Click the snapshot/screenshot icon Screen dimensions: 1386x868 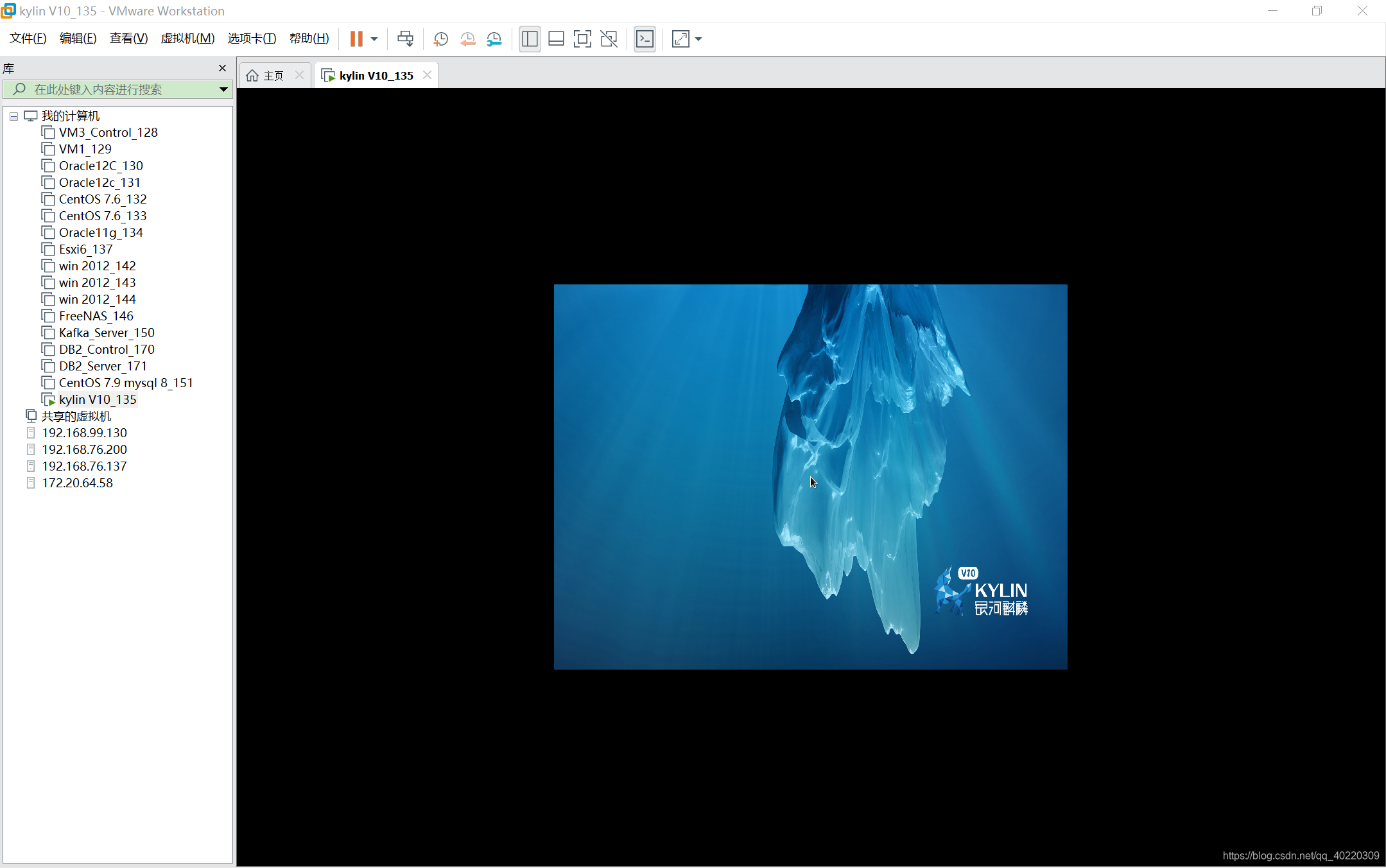click(x=440, y=39)
